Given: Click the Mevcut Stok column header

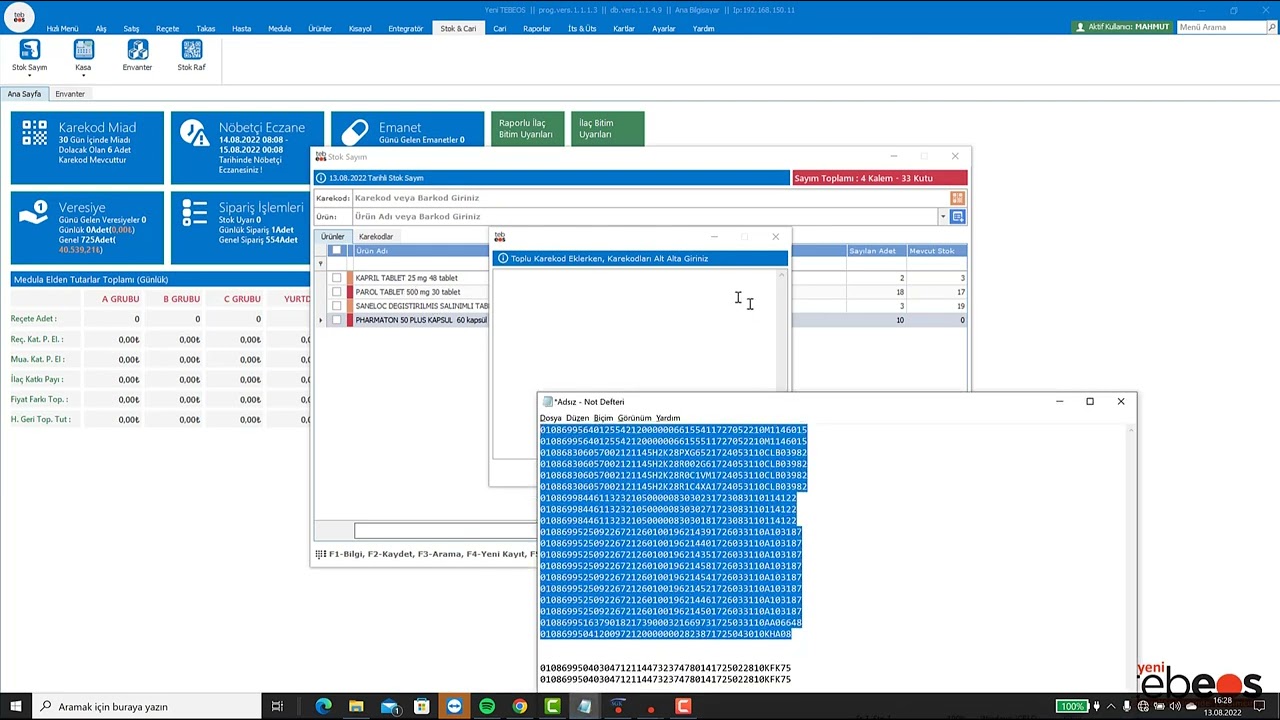Looking at the screenshot, I should [935, 251].
